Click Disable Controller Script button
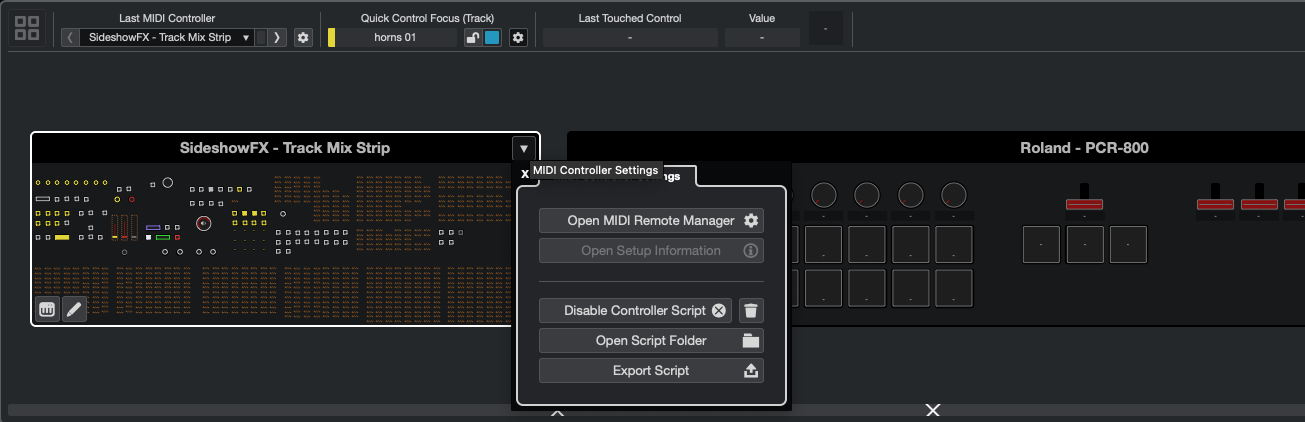Screen dimensions: 1305x422 635,310
